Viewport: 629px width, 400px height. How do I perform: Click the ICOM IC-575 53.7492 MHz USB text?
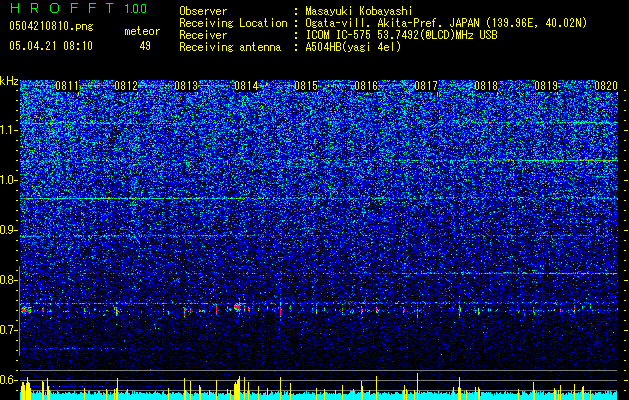coord(401,35)
